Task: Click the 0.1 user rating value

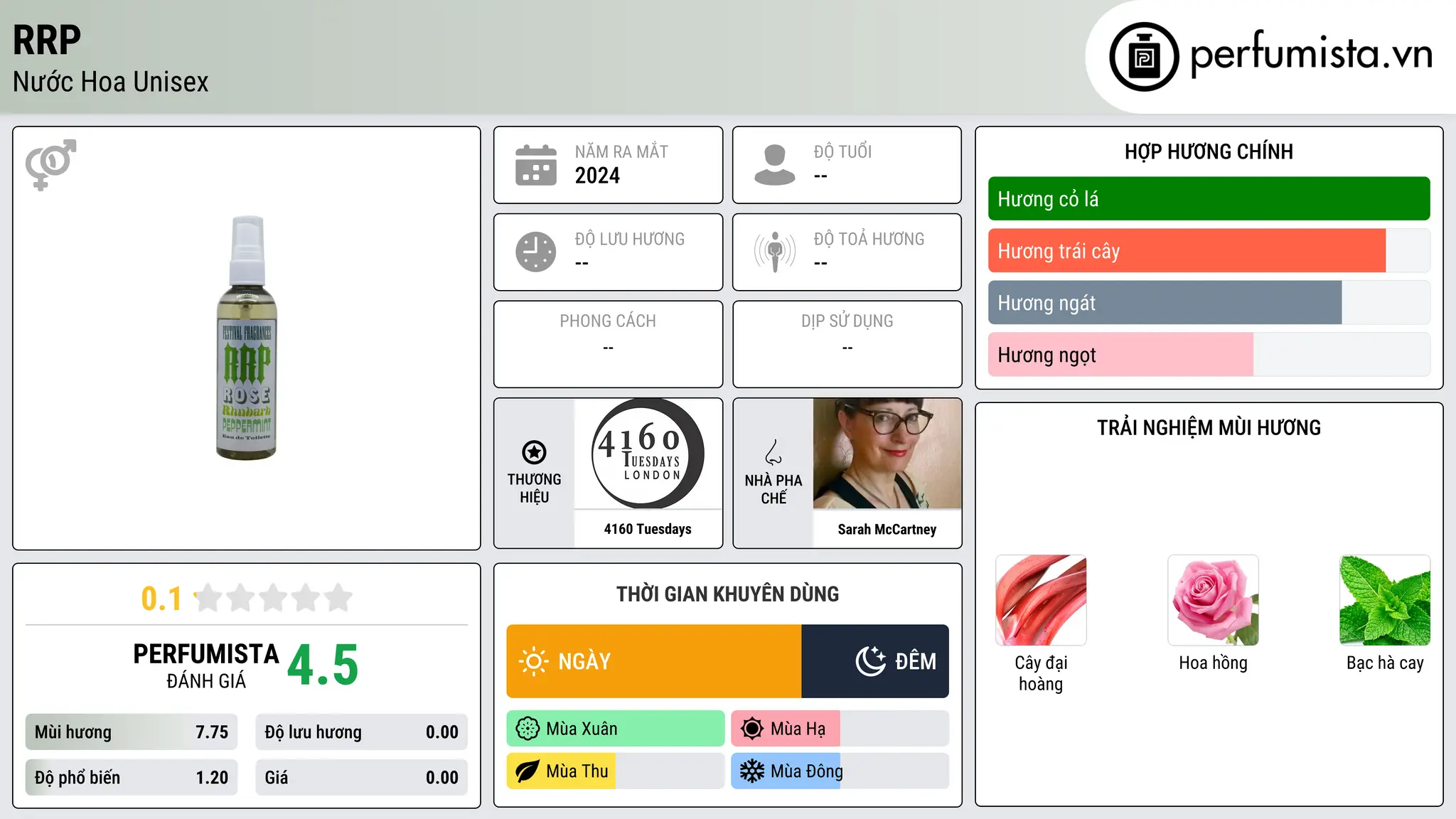Action: [161, 599]
